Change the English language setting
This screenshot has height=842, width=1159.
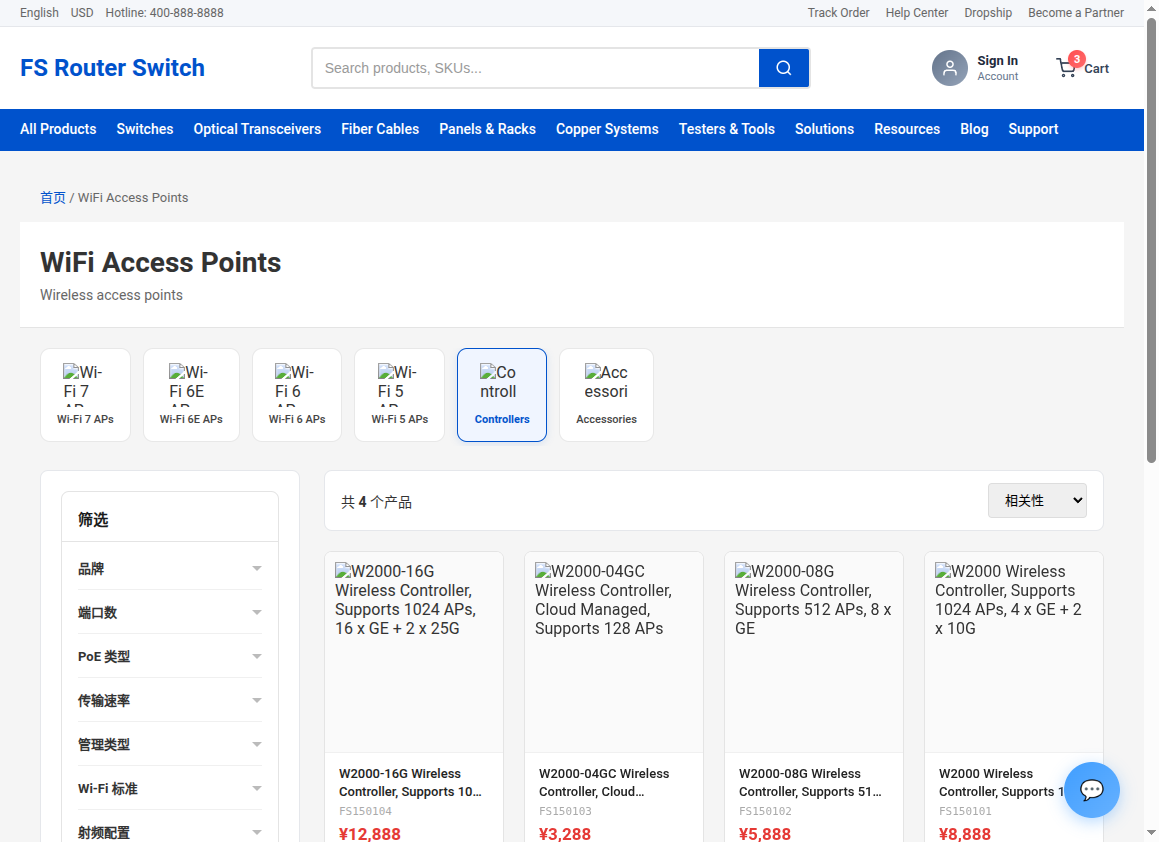(x=39, y=13)
